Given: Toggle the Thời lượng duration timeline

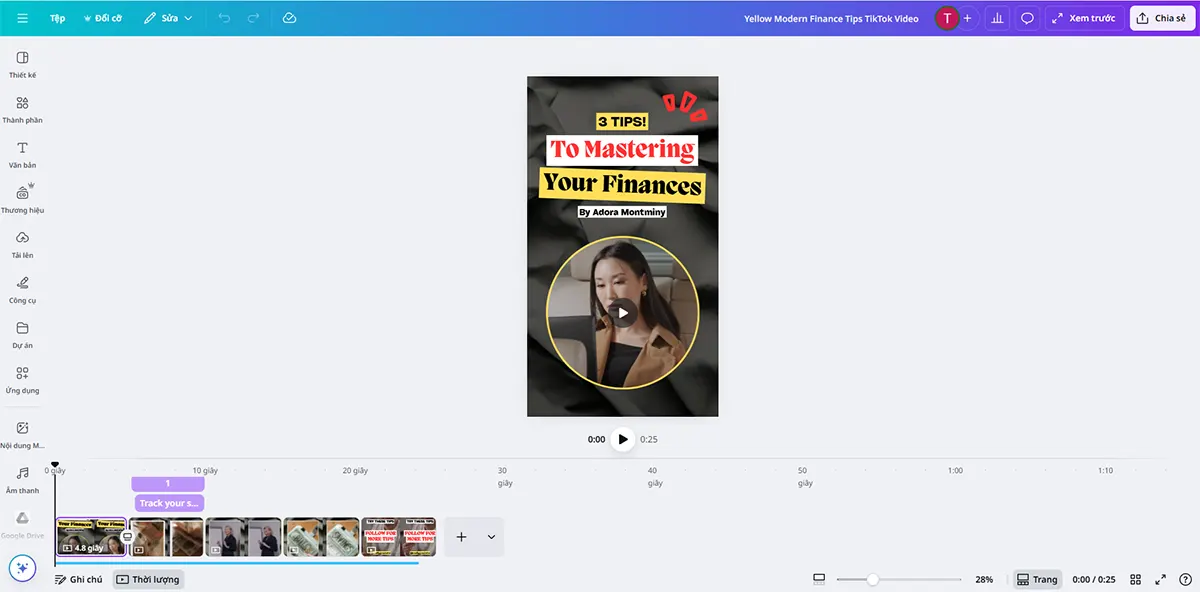Looking at the screenshot, I should click(147, 579).
